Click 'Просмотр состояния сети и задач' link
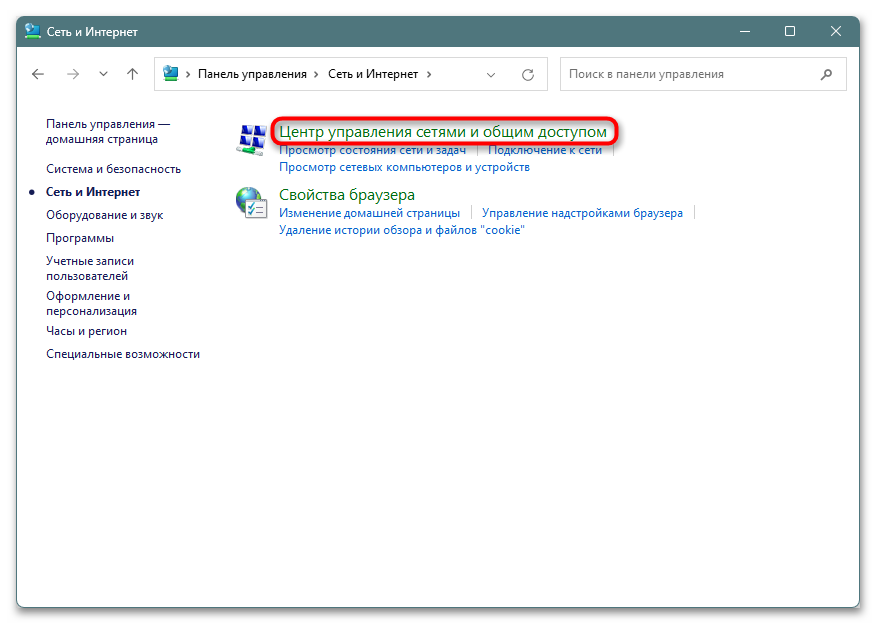The height and width of the screenshot is (624, 876). [x=372, y=150]
